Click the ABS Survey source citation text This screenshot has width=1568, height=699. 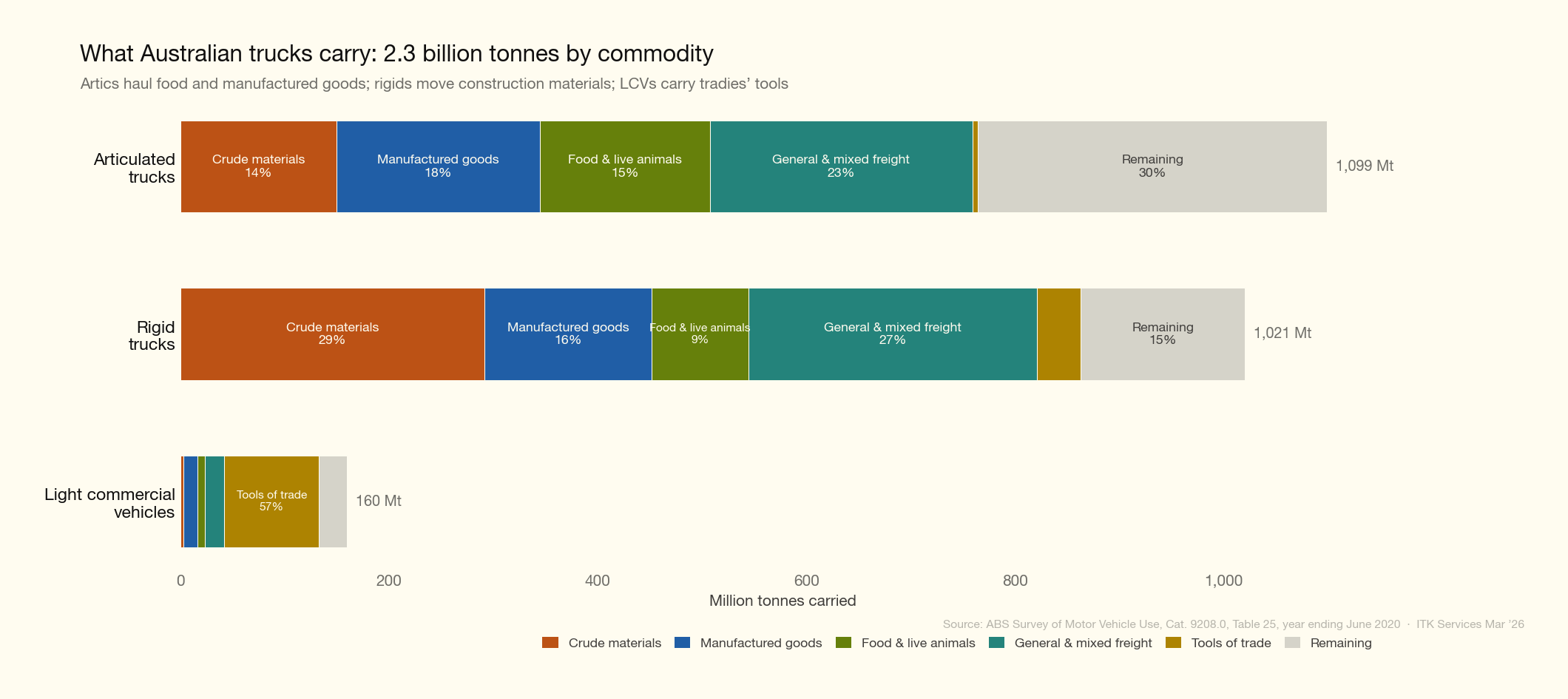pos(1171,624)
